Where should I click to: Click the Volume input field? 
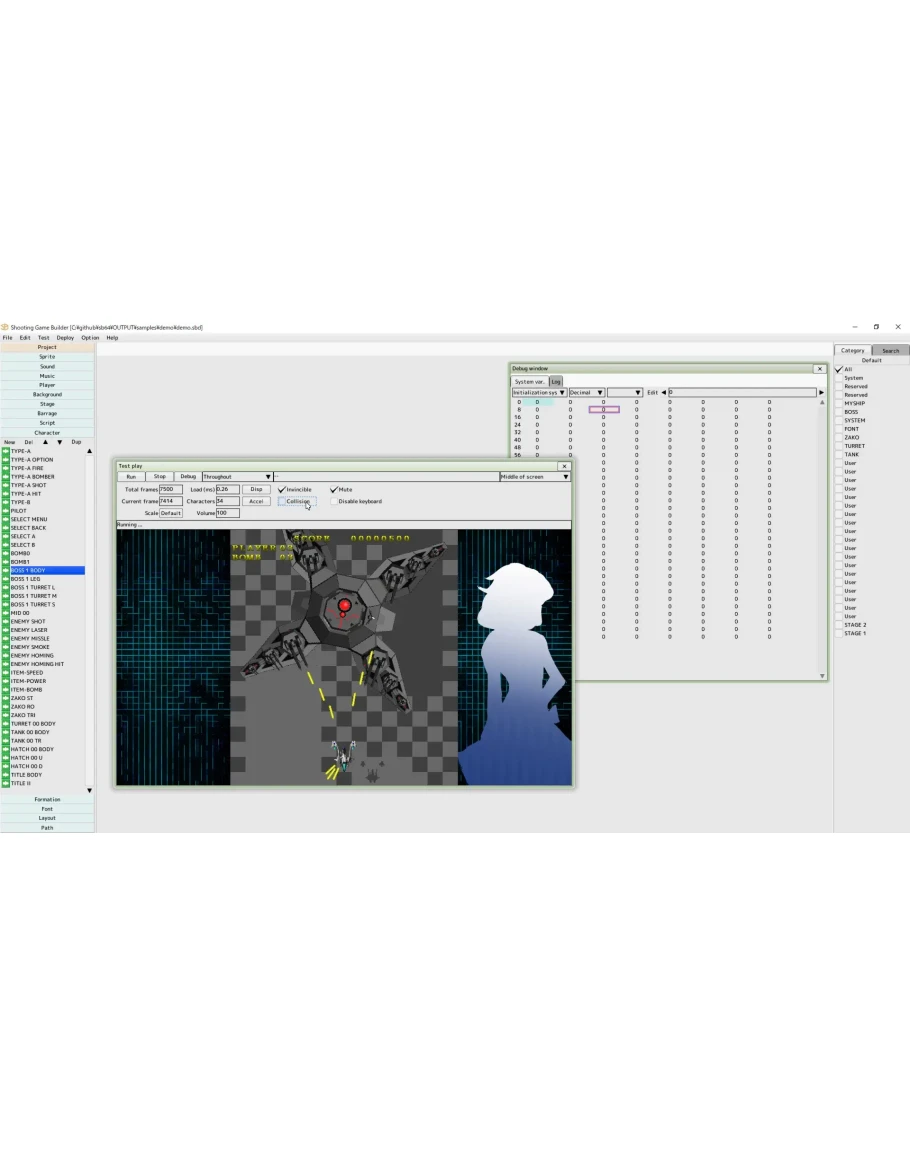227,513
